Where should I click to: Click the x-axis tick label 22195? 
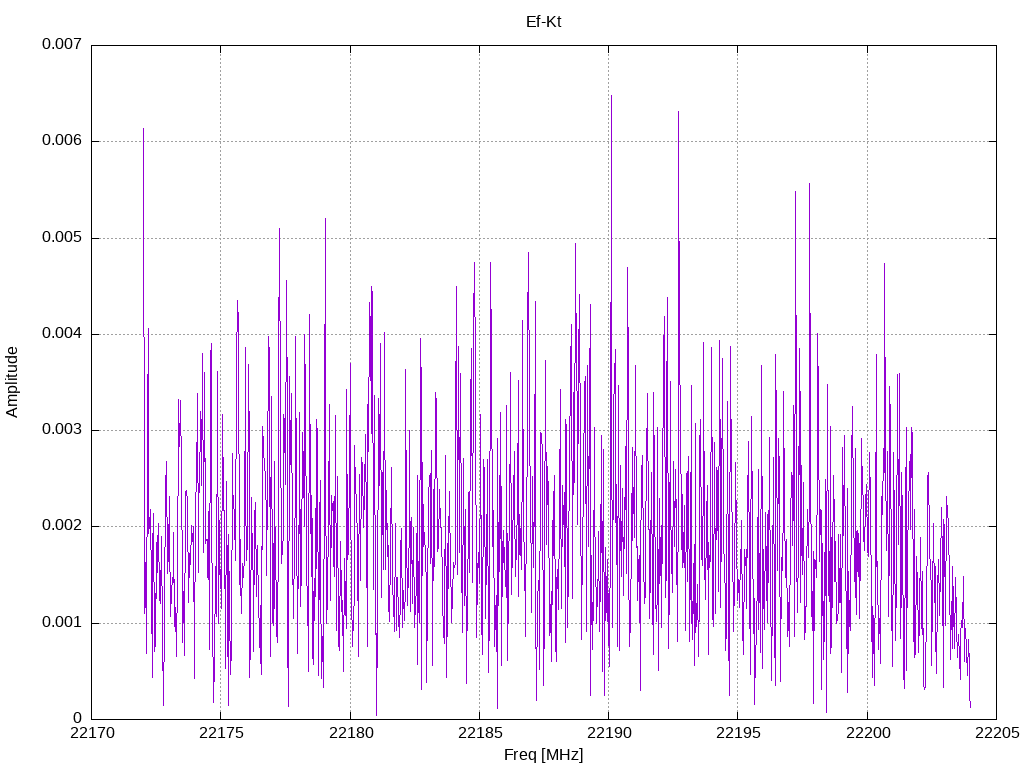tap(739, 733)
